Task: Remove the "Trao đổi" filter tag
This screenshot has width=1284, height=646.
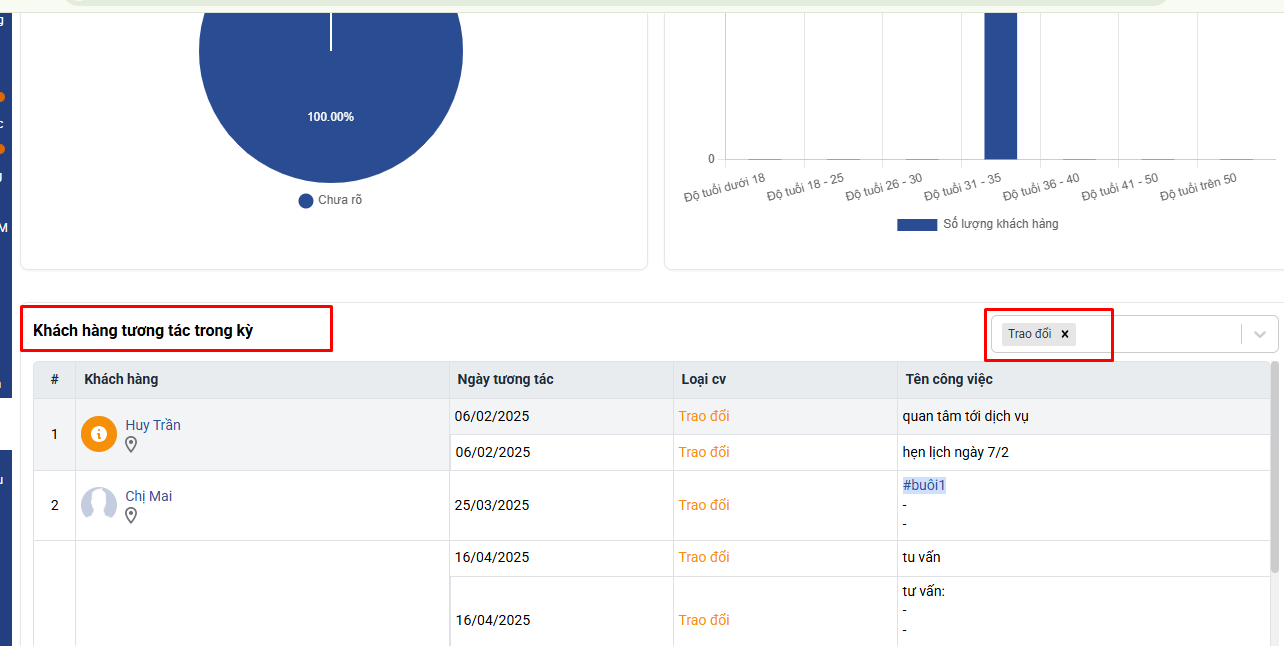Action: click(x=1065, y=334)
